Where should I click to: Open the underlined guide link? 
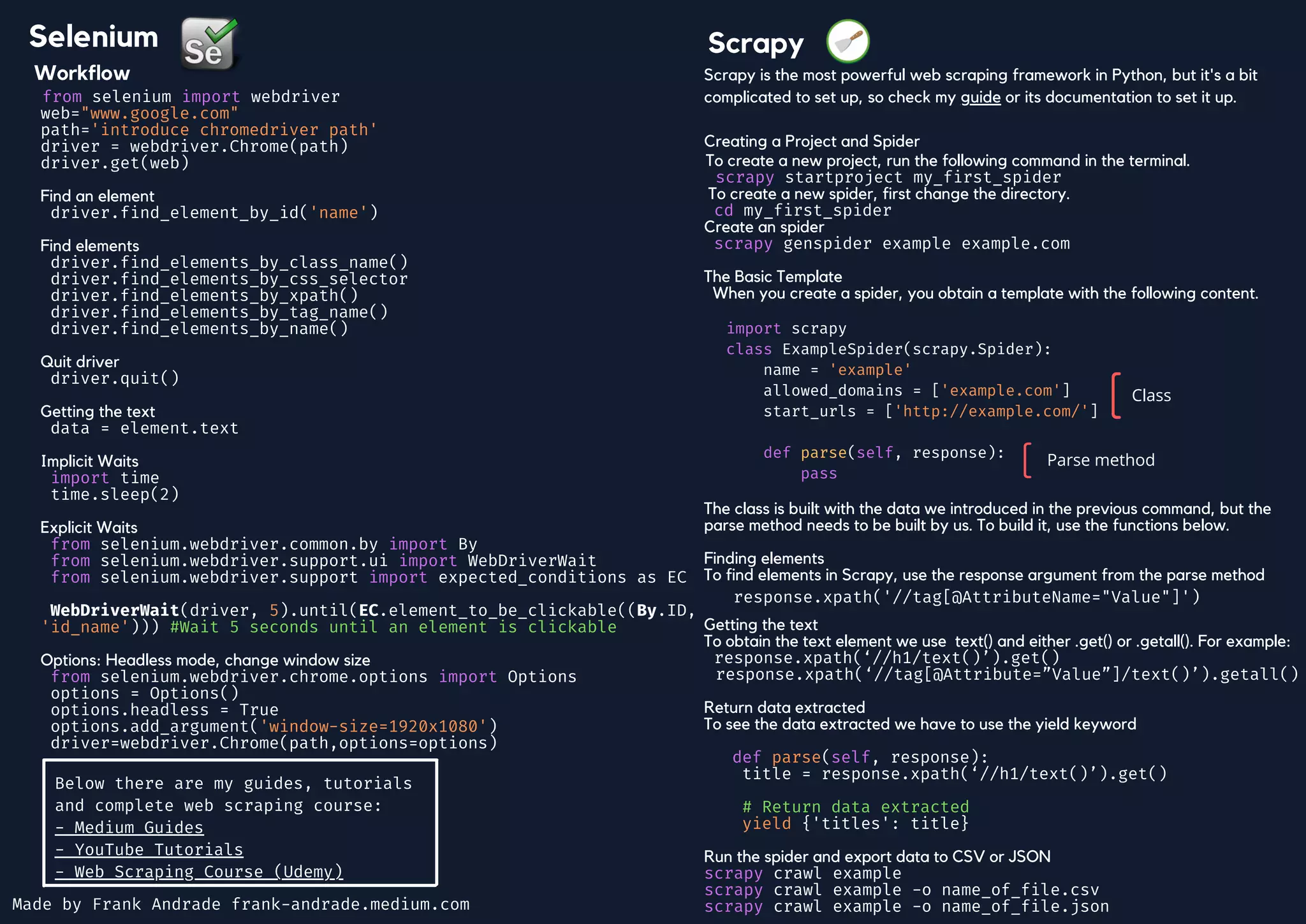coord(980,98)
